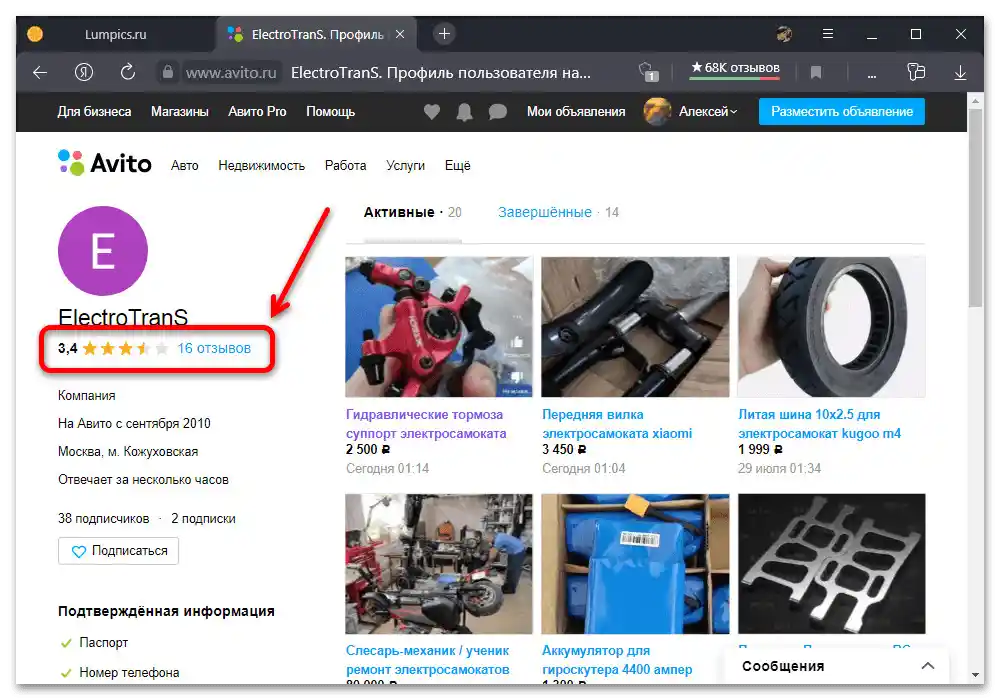Close the ElectroTranS tab
Viewport: 1000px width, 700px height.
pos(400,34)
